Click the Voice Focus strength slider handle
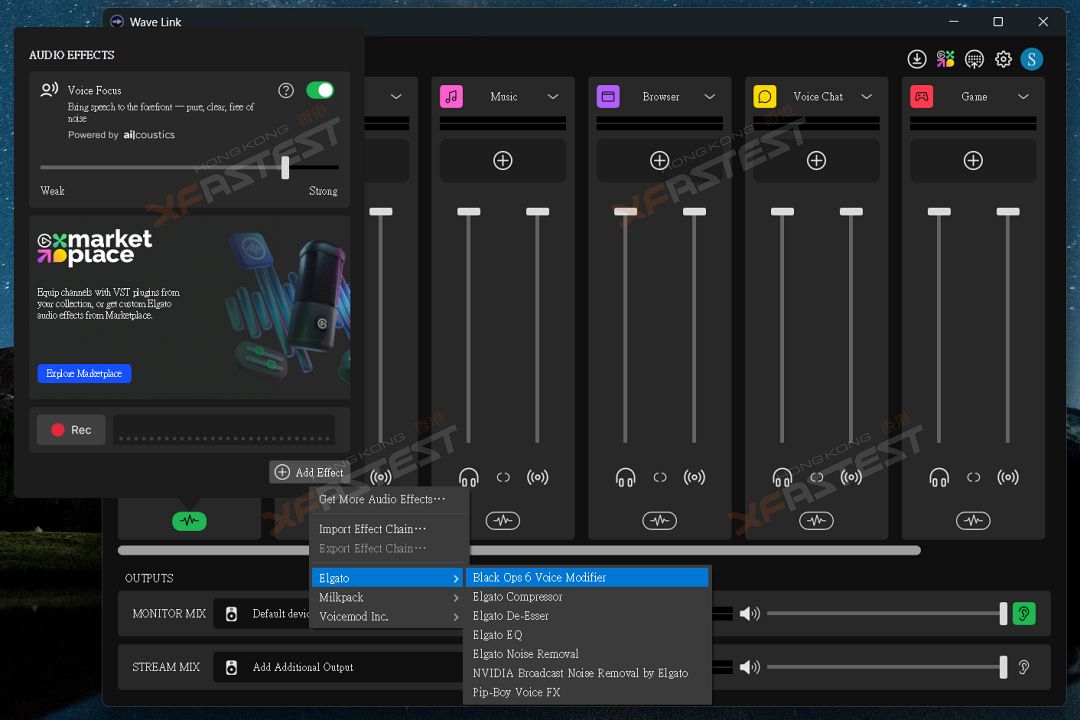The image size is (1080, 720). tap(285, 167)
